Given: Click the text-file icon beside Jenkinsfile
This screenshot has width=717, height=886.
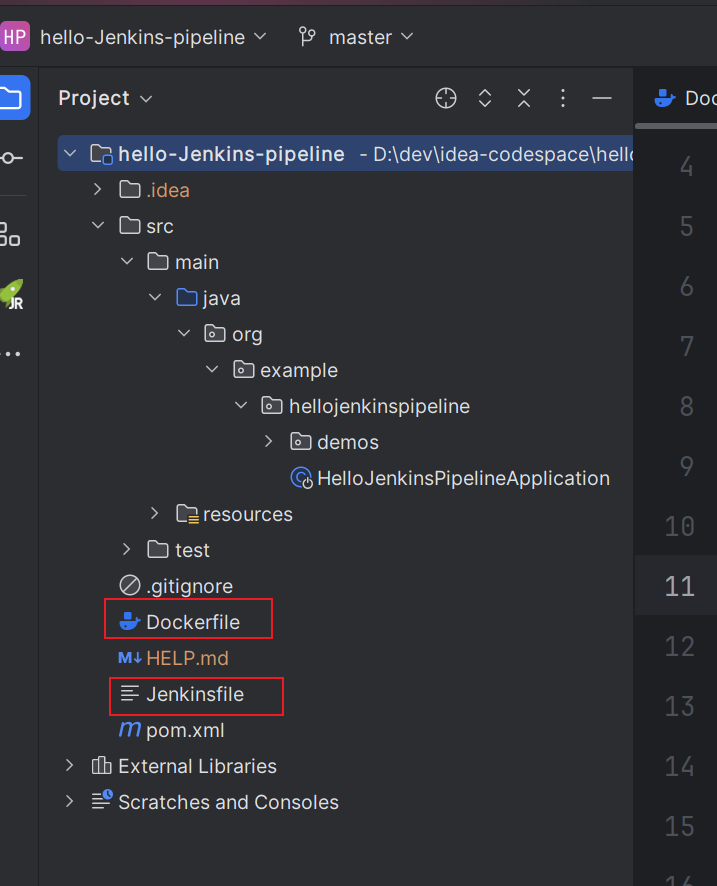Looking at the screenshot, I should (129, 693).
